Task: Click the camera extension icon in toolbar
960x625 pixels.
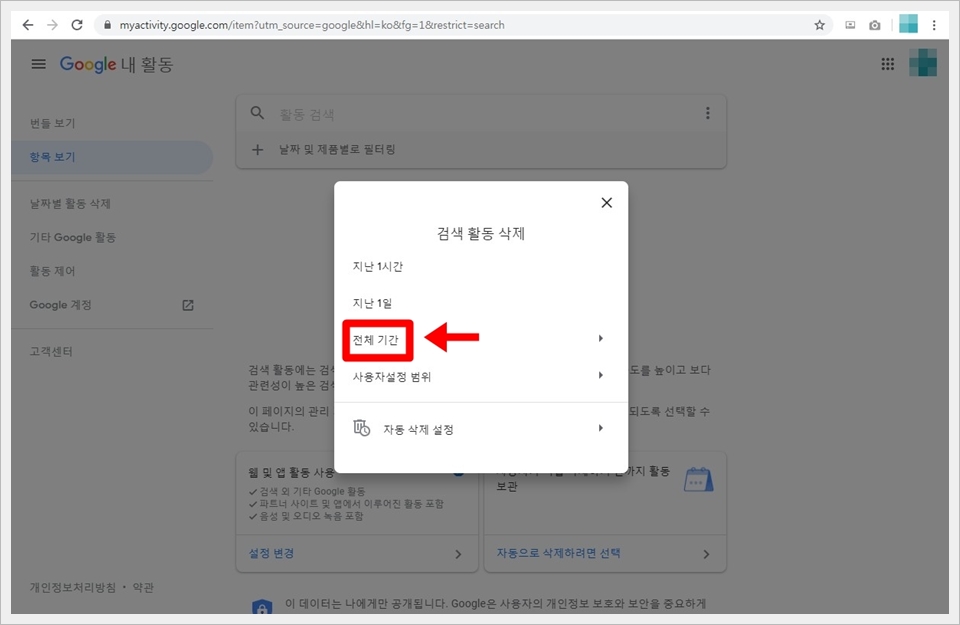Action: click(x=874, y=25)
